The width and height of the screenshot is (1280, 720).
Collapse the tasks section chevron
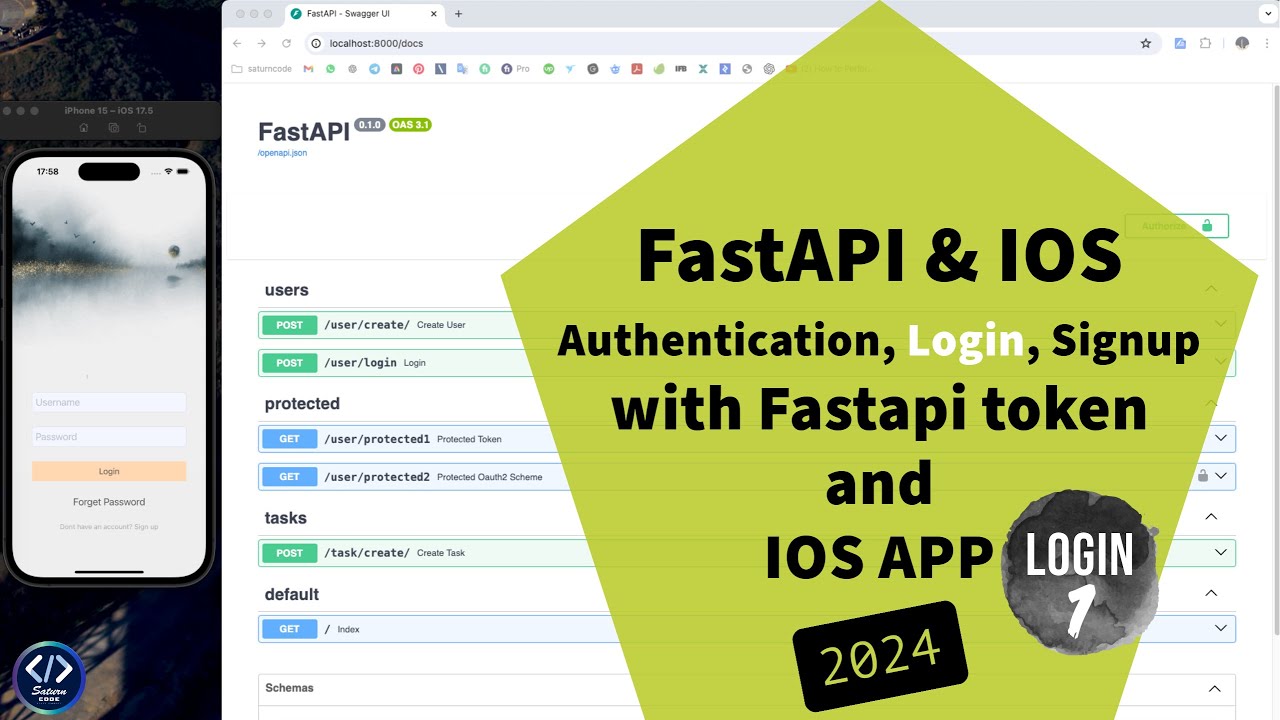coord(1211,517)
